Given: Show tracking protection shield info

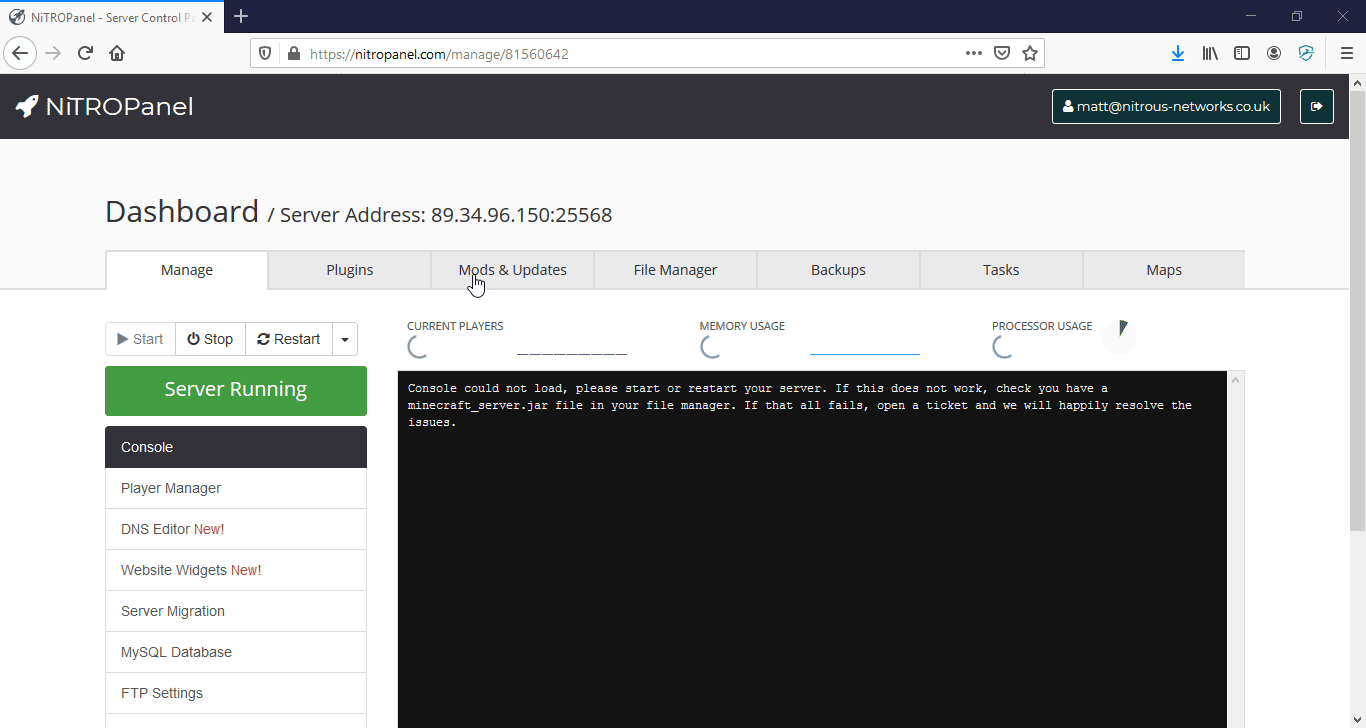Looking at the screenshot, I should tap(265, 53).
